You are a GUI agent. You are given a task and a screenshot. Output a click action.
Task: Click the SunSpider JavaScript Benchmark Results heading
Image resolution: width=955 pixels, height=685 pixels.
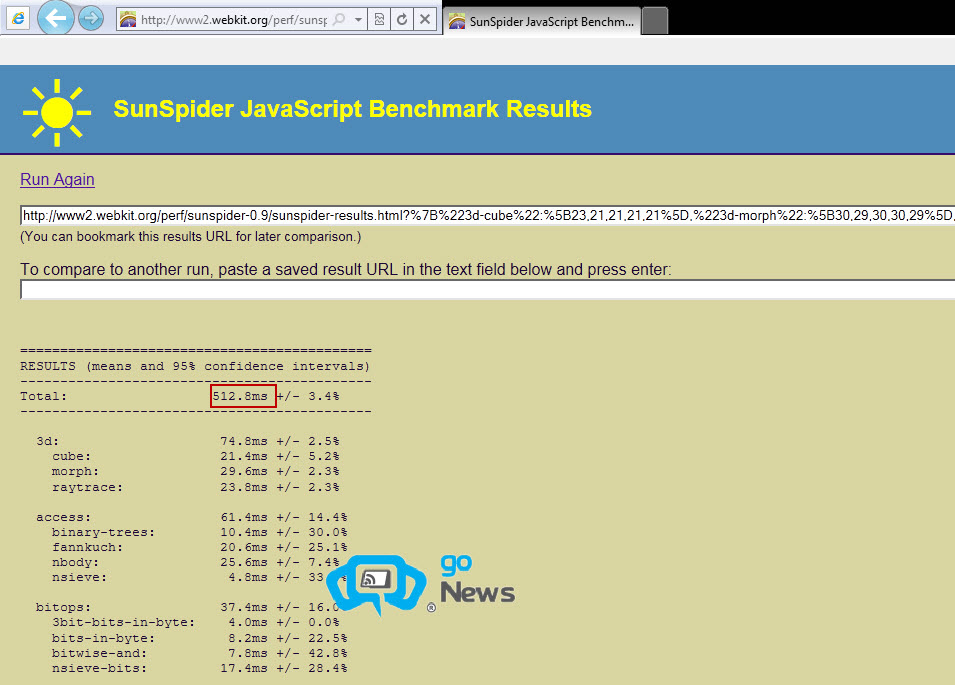[x=353, y=109]
